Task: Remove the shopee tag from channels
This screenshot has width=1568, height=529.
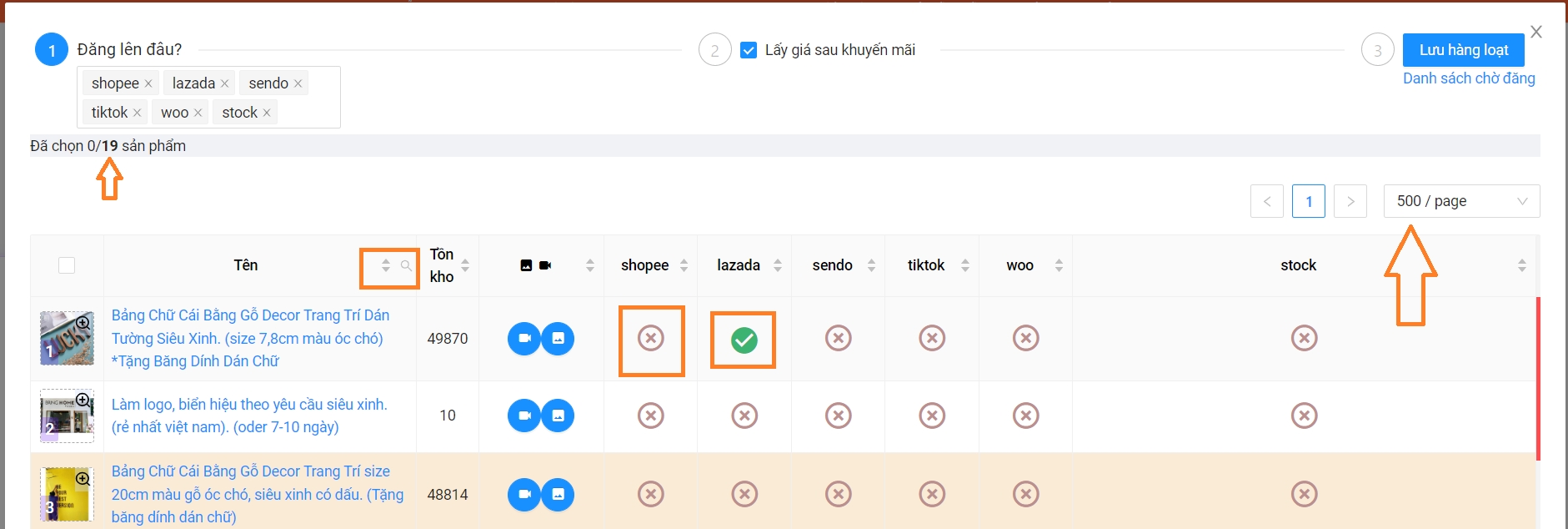Action: 148,83
